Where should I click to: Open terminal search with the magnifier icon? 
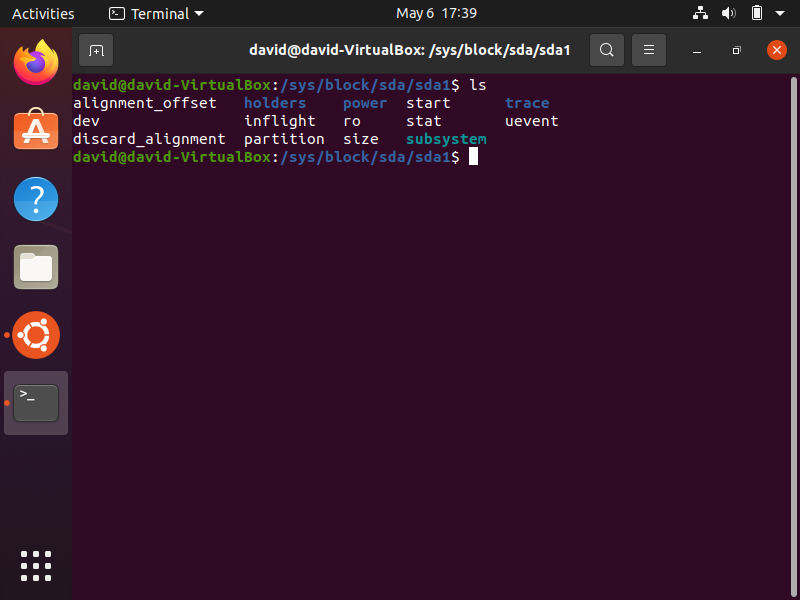607,49
